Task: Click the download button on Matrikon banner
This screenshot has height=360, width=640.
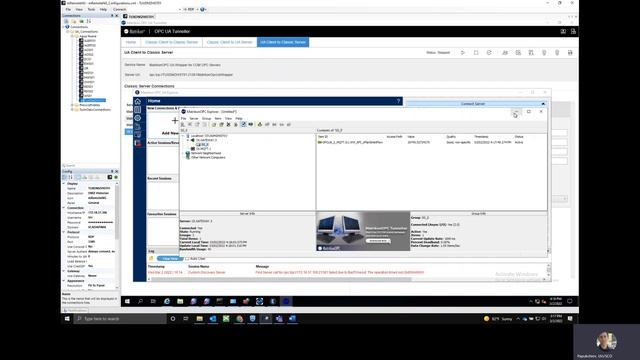Action: coord(378,241)
